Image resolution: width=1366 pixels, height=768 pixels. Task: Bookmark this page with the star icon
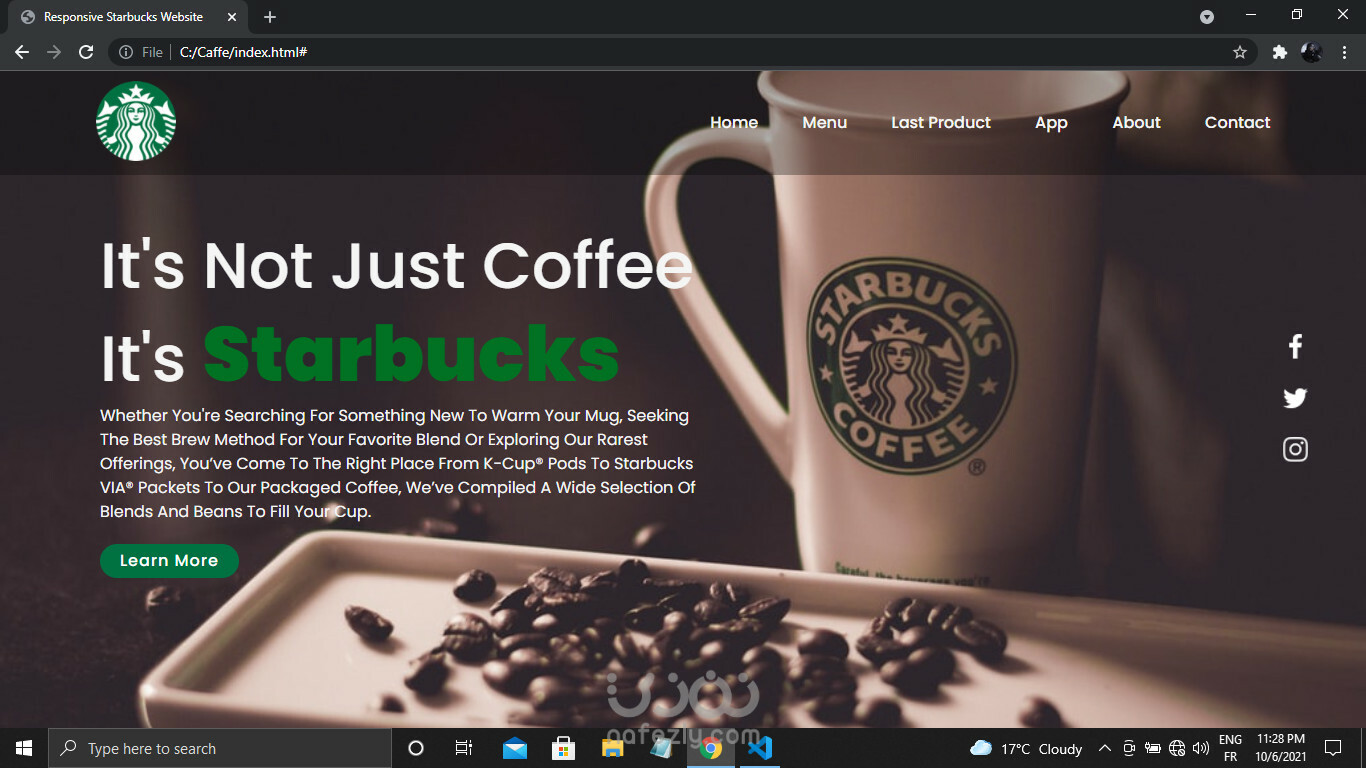(1240, 52)
